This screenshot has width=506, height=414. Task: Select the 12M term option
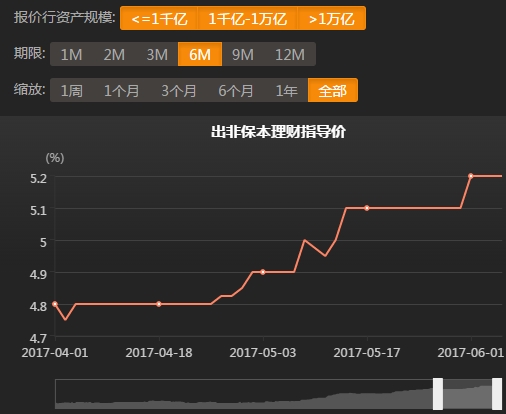pyautogui.click(x=290, y=54)
